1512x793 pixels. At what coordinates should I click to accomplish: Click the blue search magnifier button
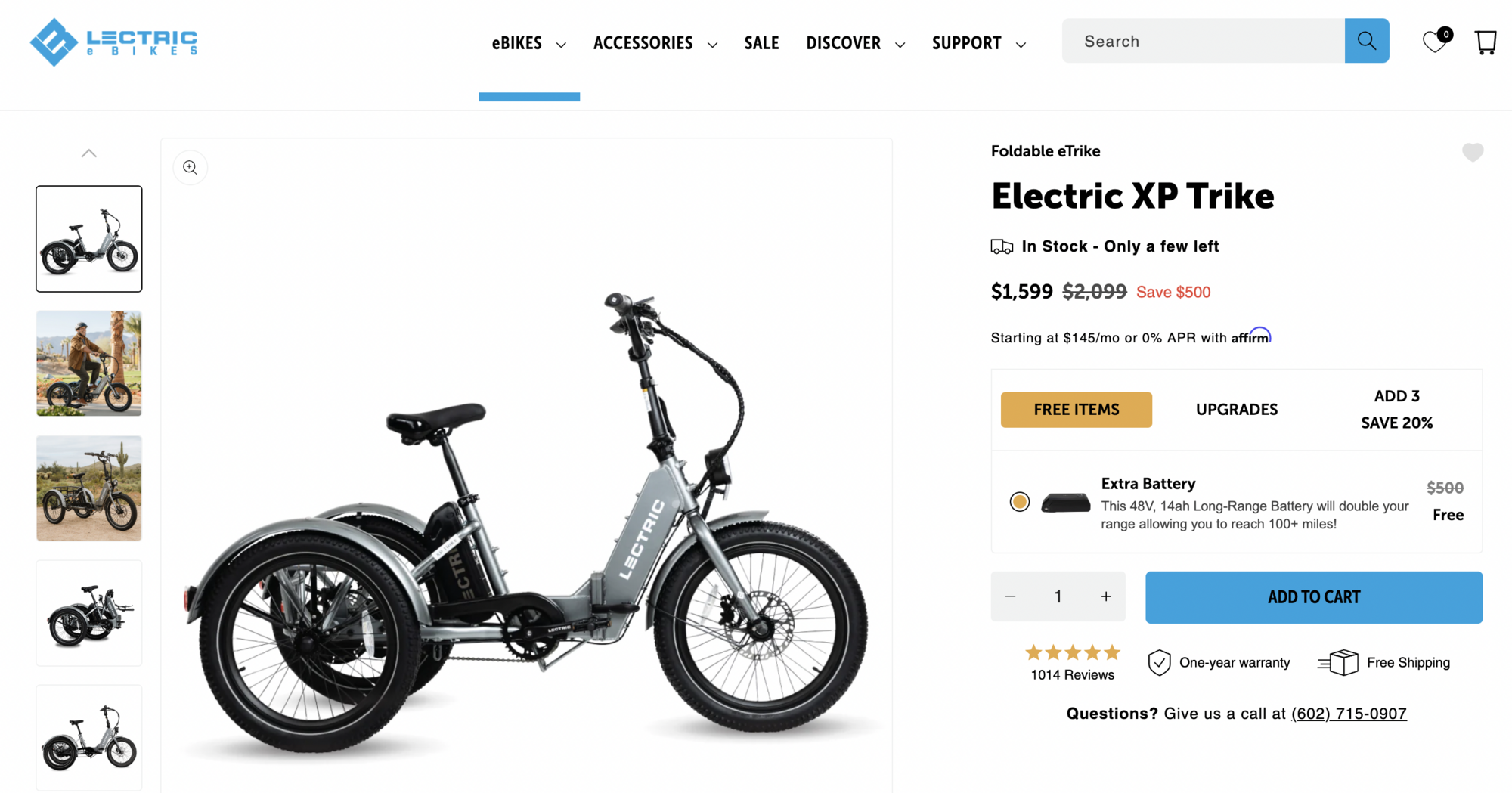[x=1366, y=41]
